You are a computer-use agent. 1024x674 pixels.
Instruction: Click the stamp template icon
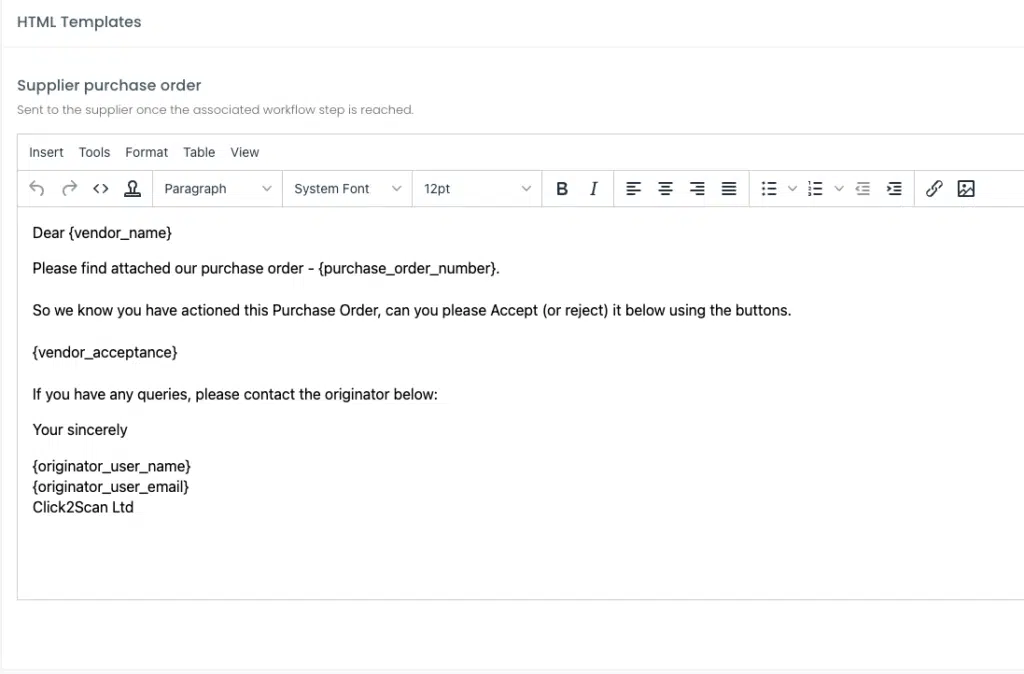tap(133, 189)
